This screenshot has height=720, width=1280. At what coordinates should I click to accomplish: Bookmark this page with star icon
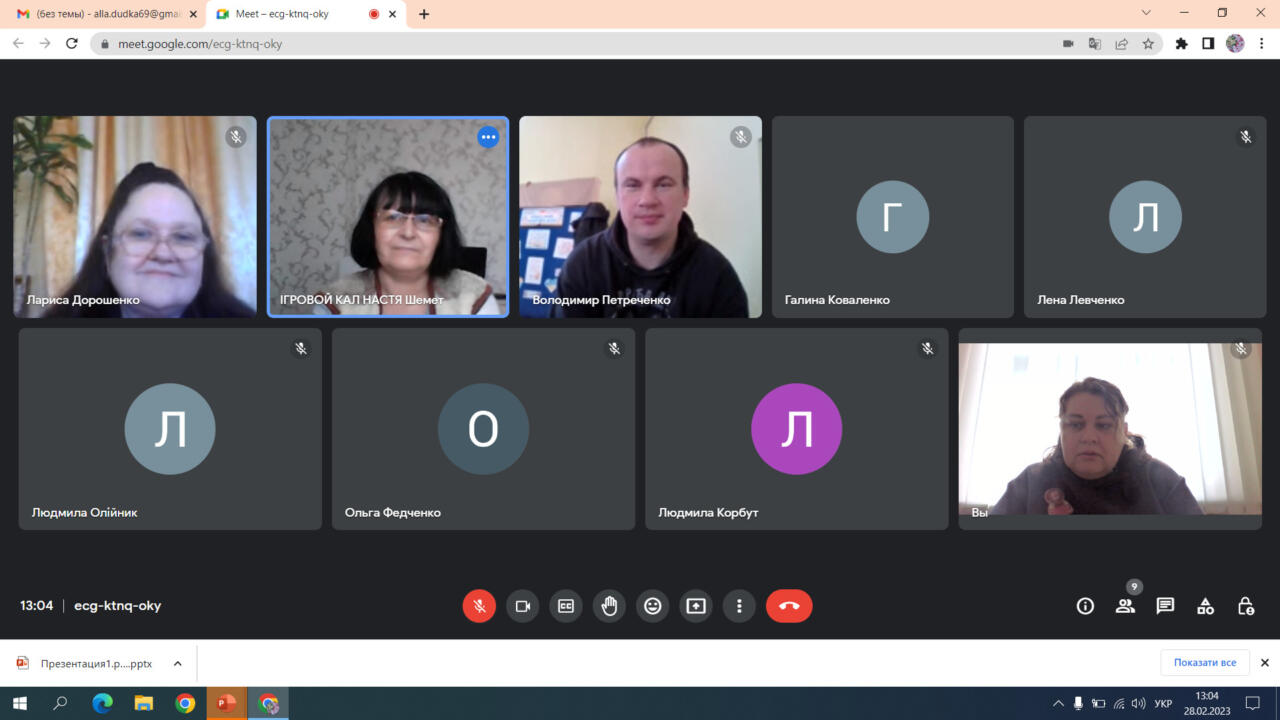tap(1148, 44)
